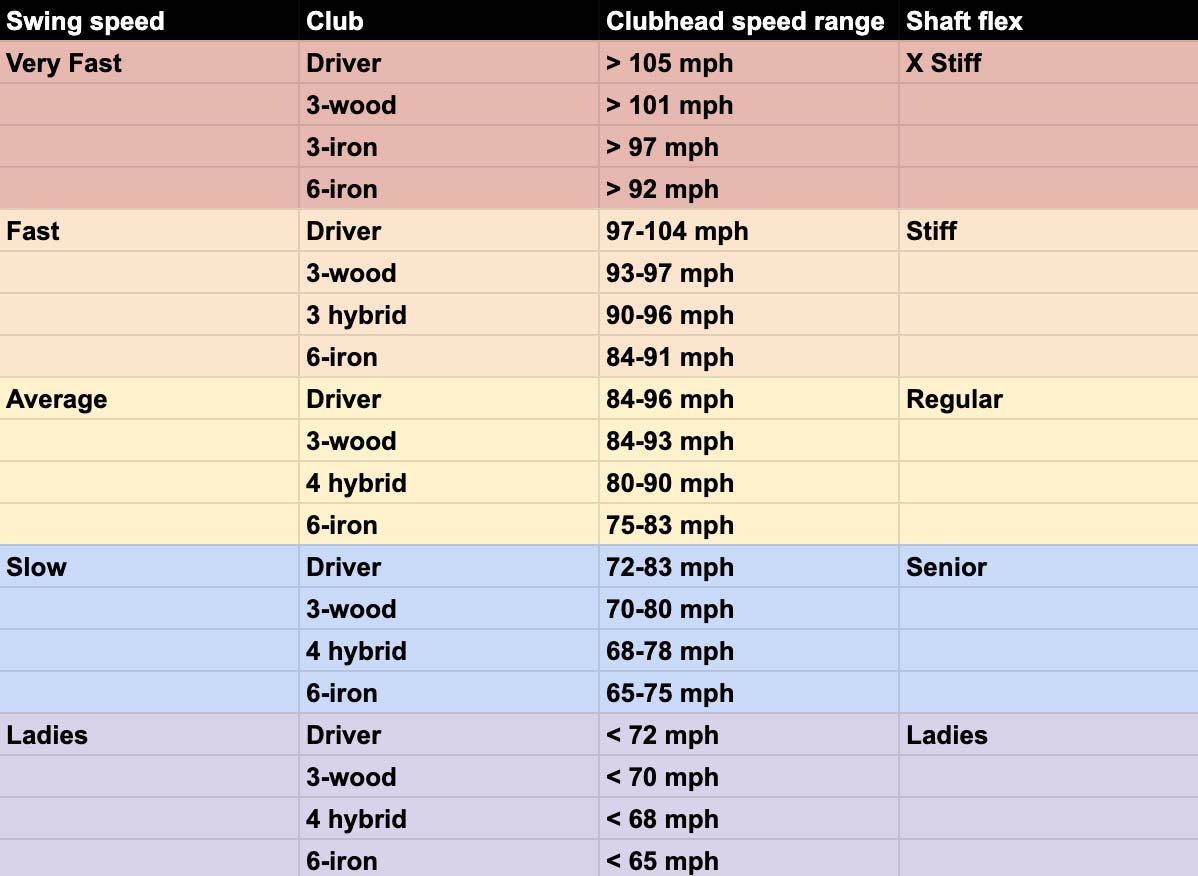
Task: Click the 3-iron club cell
Action: pos(342,147)
